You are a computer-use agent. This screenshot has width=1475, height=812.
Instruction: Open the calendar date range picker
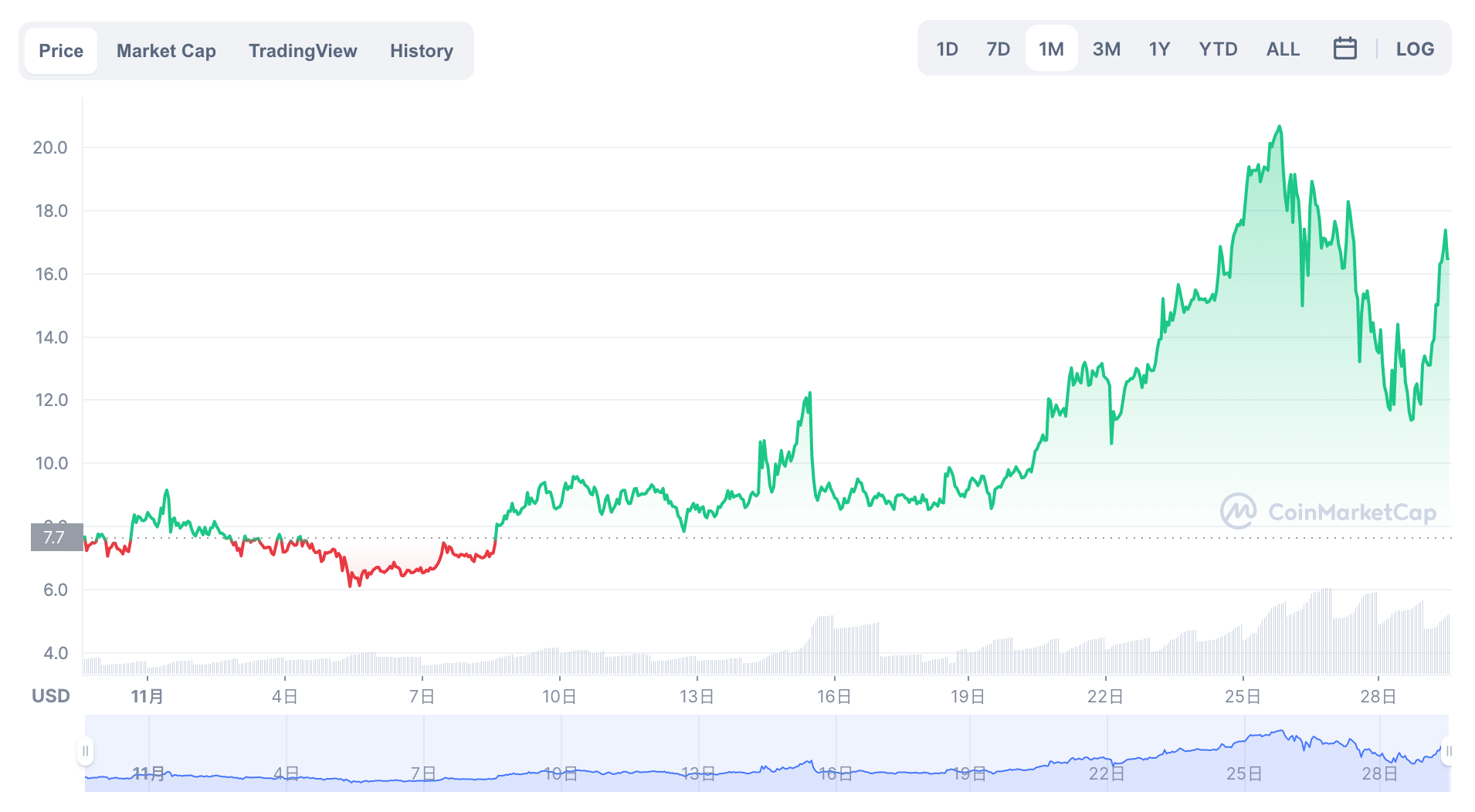(1344, 49)
